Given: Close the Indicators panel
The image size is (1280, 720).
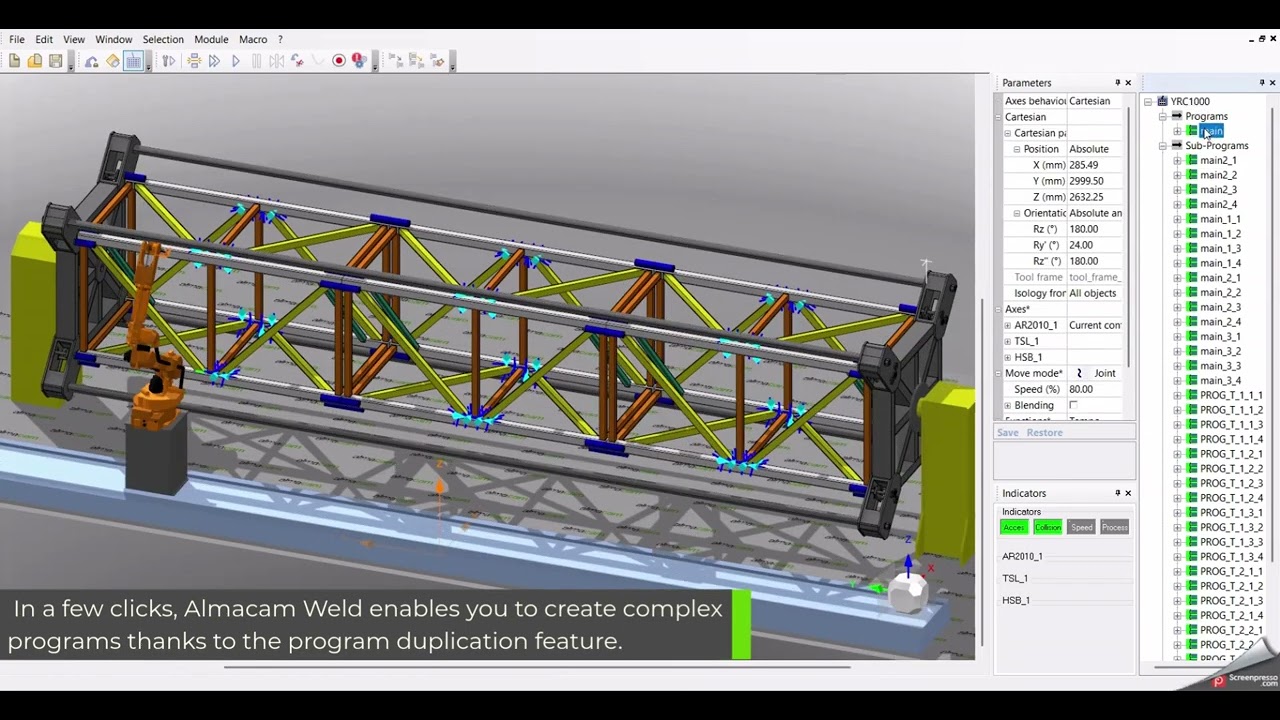Looking at the screenshot, I should click(x=1128, y=493).
